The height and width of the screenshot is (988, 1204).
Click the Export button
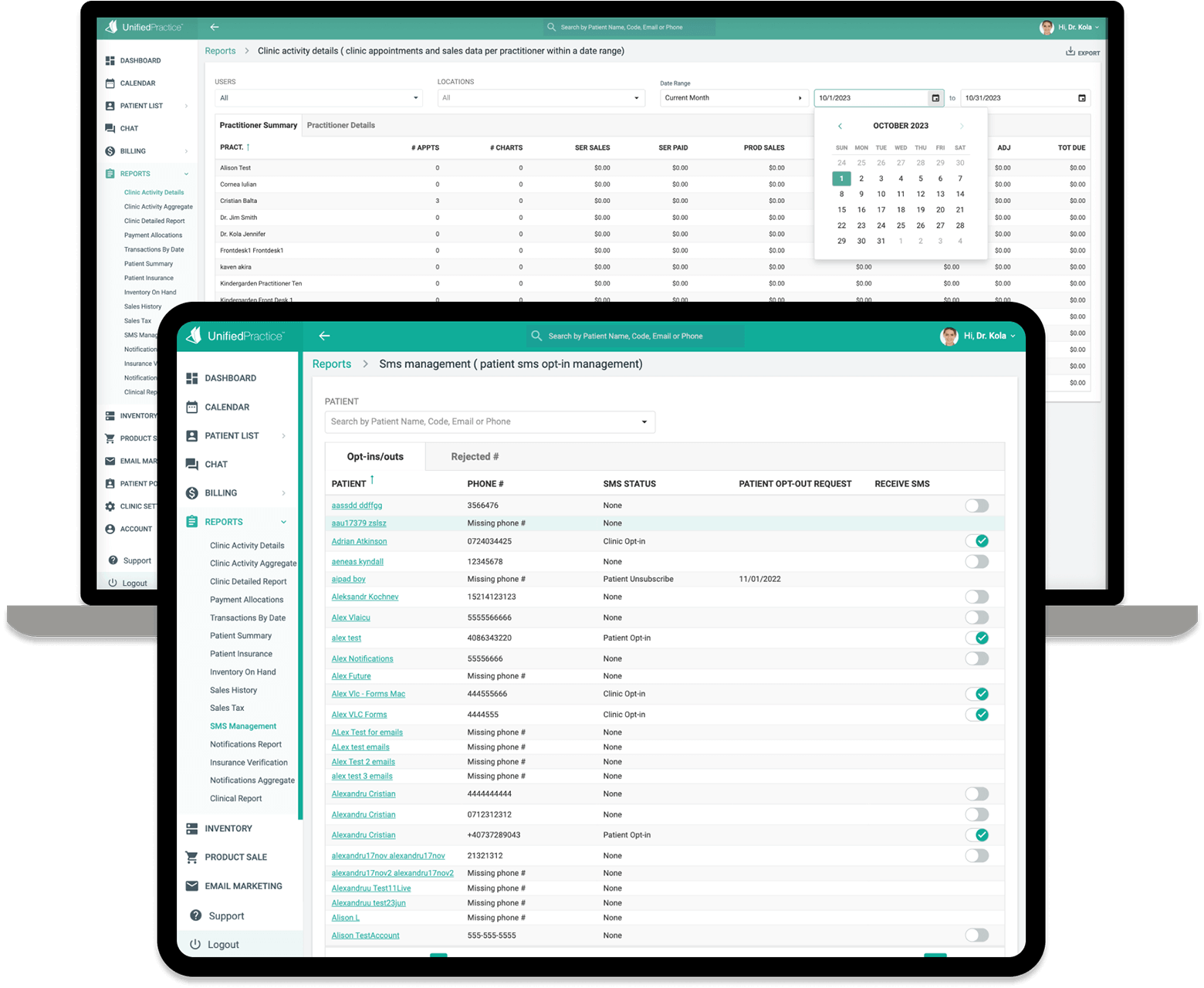pyautogui.click(x=1083, y=52)
